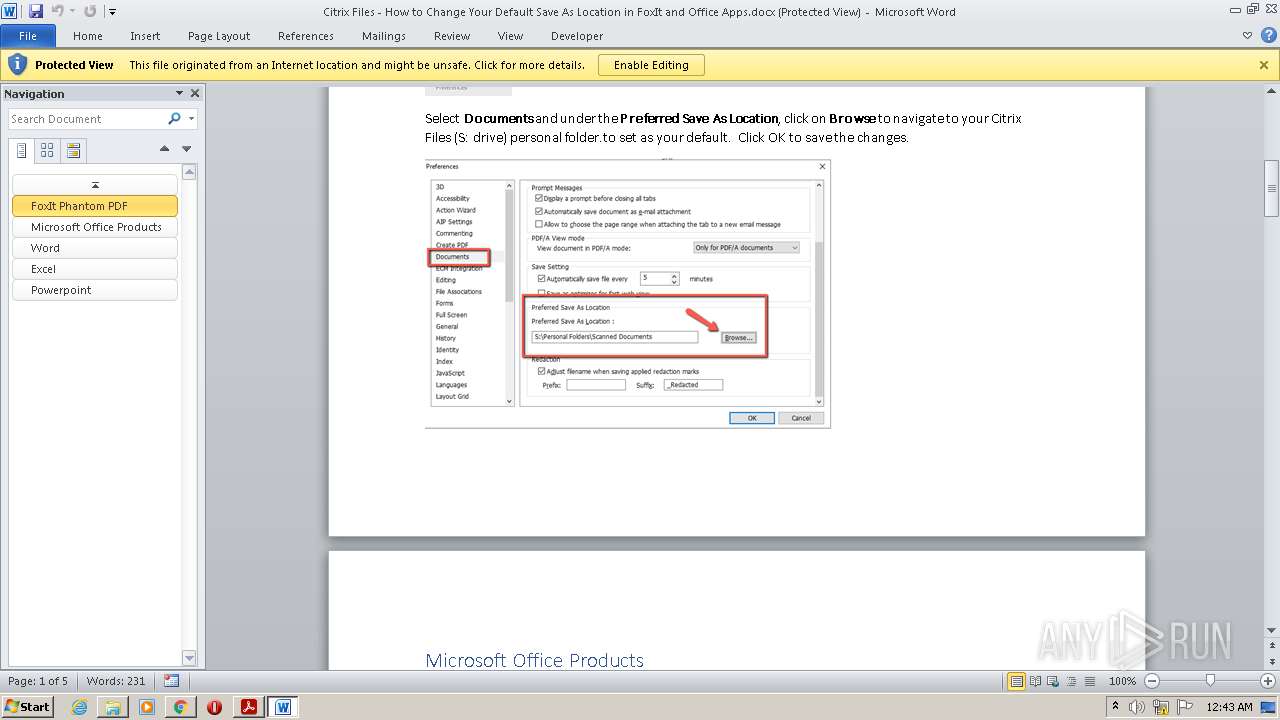Open the Word application icon menu in the title bar

(10, 12)
